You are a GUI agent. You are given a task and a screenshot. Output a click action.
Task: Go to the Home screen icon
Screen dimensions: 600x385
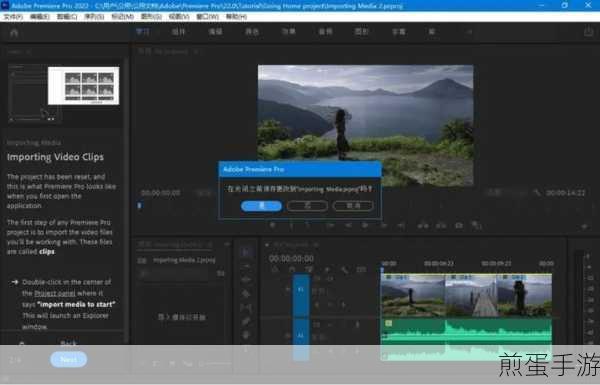tap(14, 33)
